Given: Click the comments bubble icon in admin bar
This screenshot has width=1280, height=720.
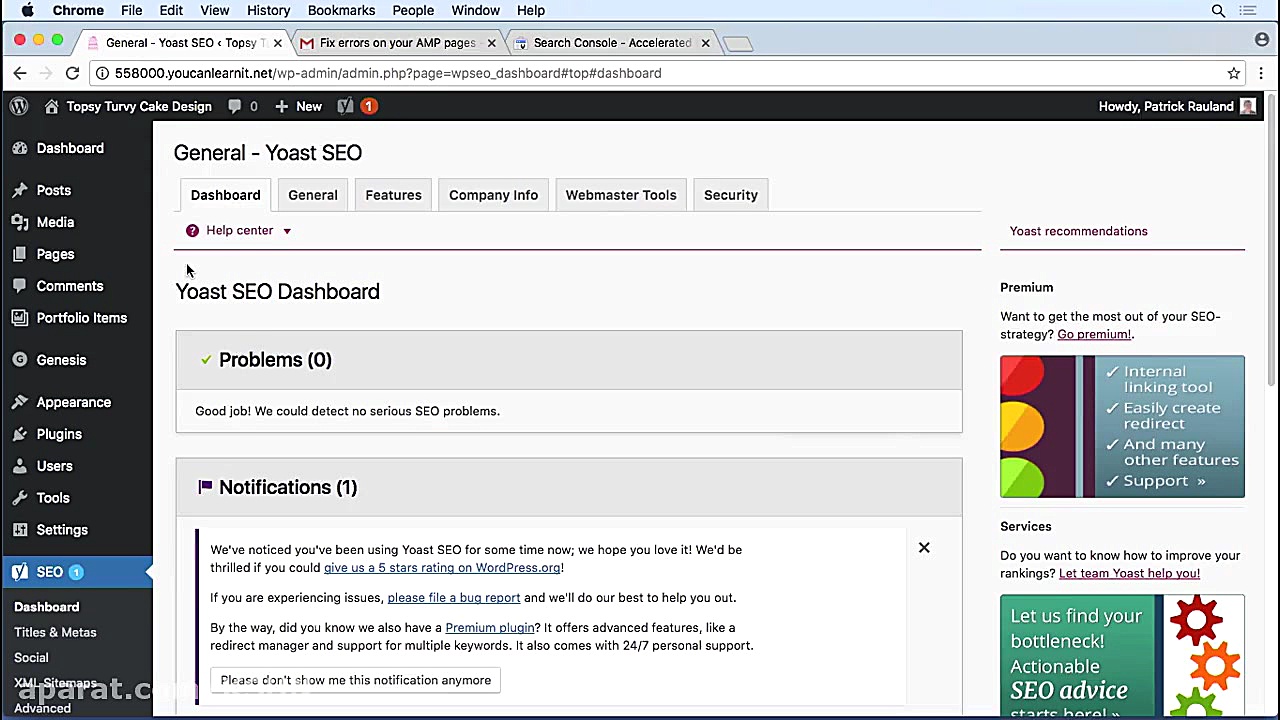Looking at the screenshot, I should (x=235, y=106).
